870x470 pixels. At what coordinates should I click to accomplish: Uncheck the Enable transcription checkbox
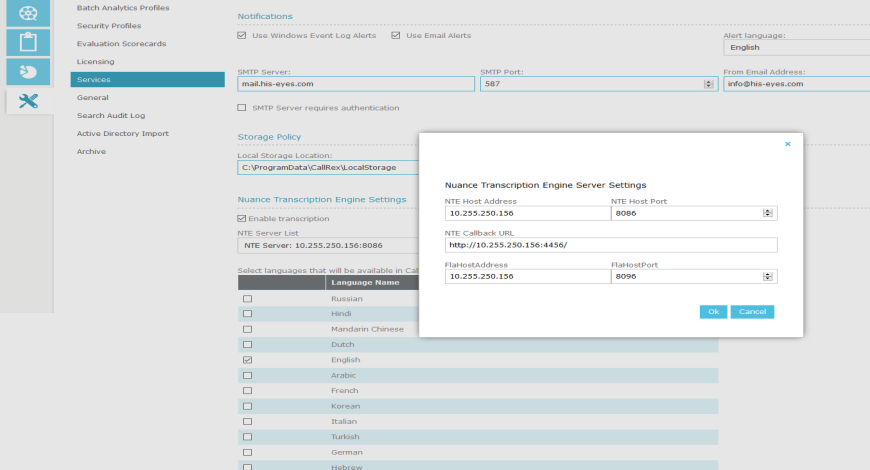(x=242, y=218)
